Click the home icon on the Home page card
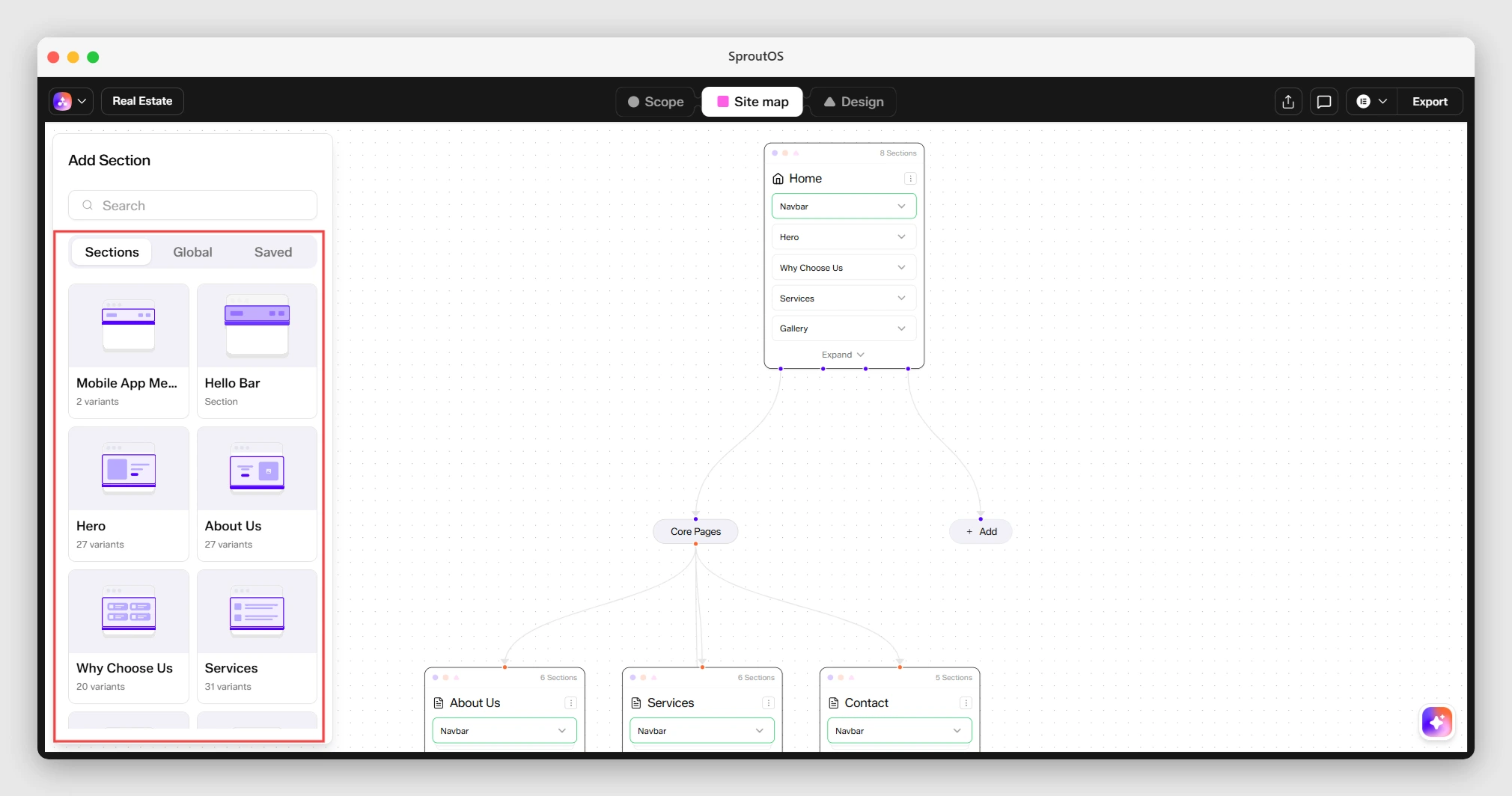The height and width of the screenshot is (796, 1512). click(778, 178)
